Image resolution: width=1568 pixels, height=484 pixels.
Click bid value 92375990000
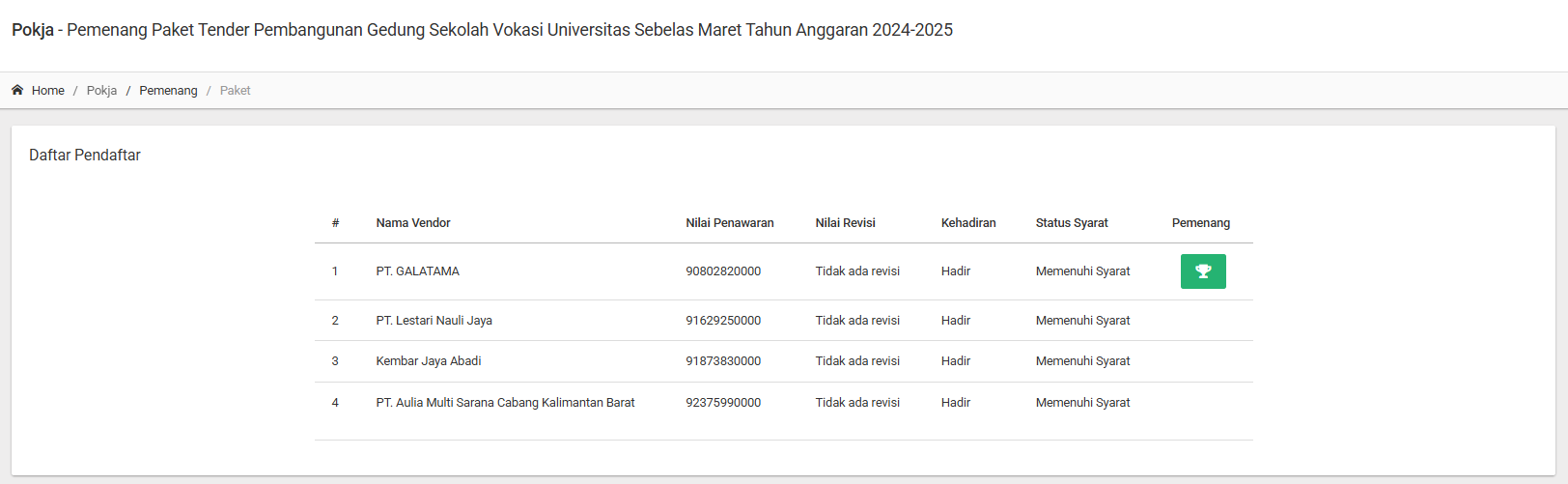pyautogui.click(x=723, y=403)
